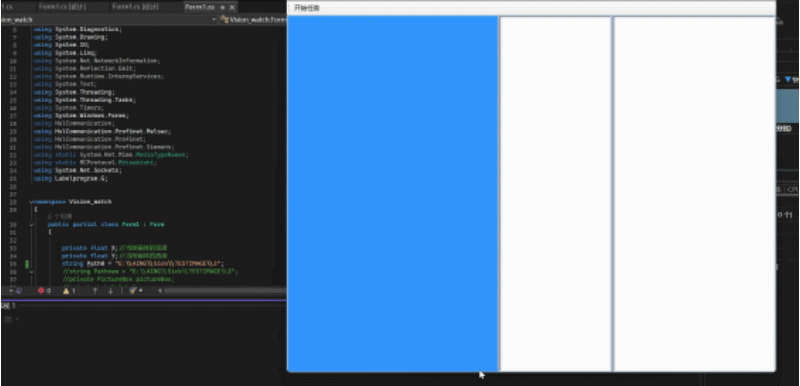Click the blue filter icon in right panel
Viewport: 800px width, 386px height.
tap(789, 79)
